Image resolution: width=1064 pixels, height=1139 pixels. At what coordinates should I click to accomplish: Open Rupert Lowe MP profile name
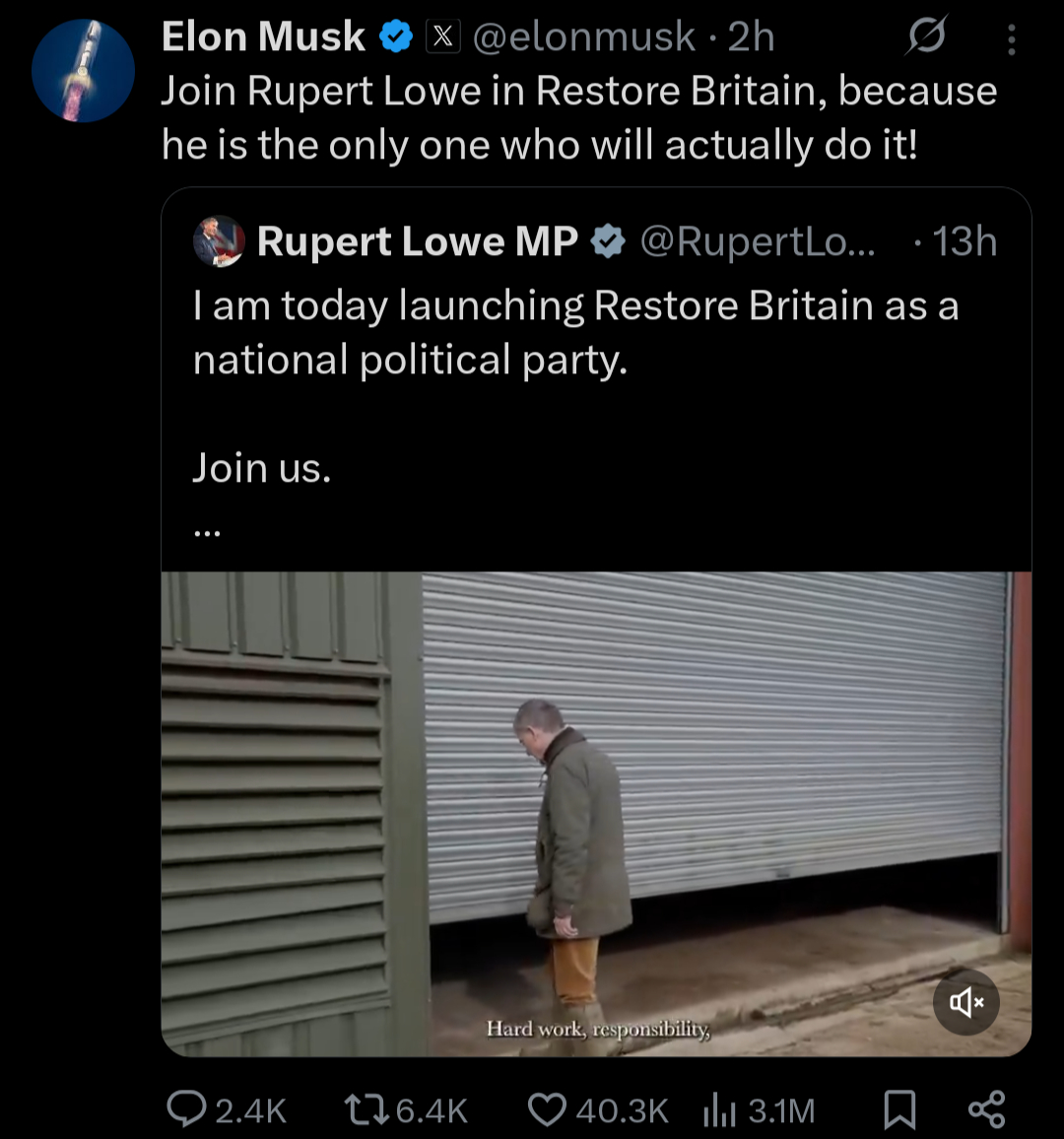pyautogui.click(x=417, y=241)
